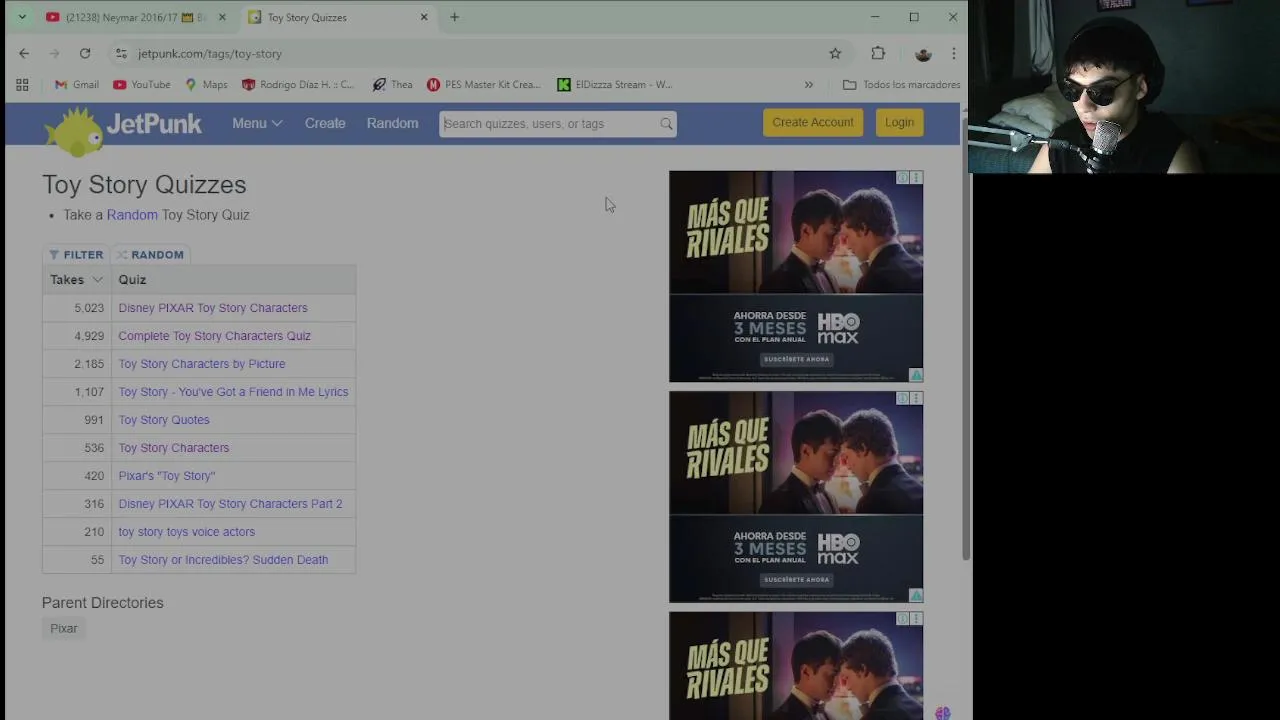The image size is (1280, 720).
Task: Open the Create menu item
Action: (325, 124)
